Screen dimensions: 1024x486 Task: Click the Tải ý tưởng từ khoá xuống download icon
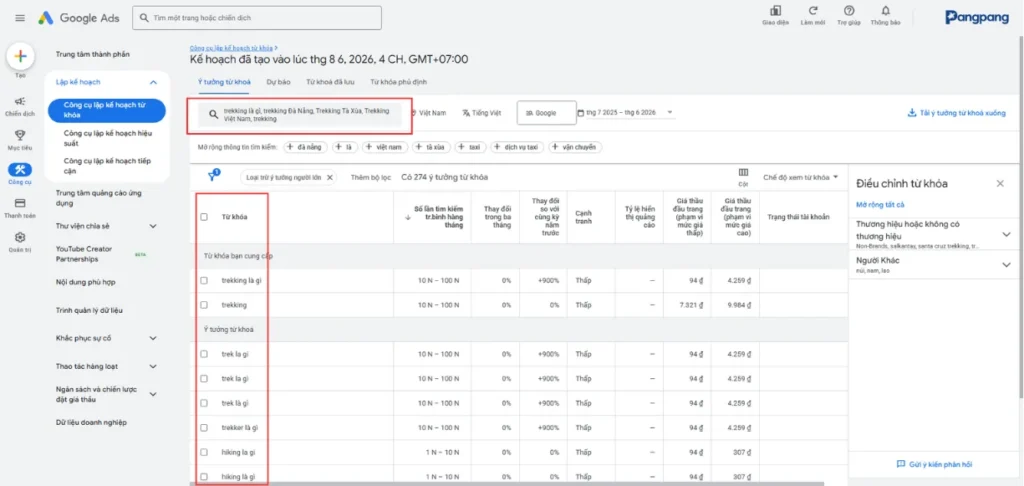click(x=912, y=113)
